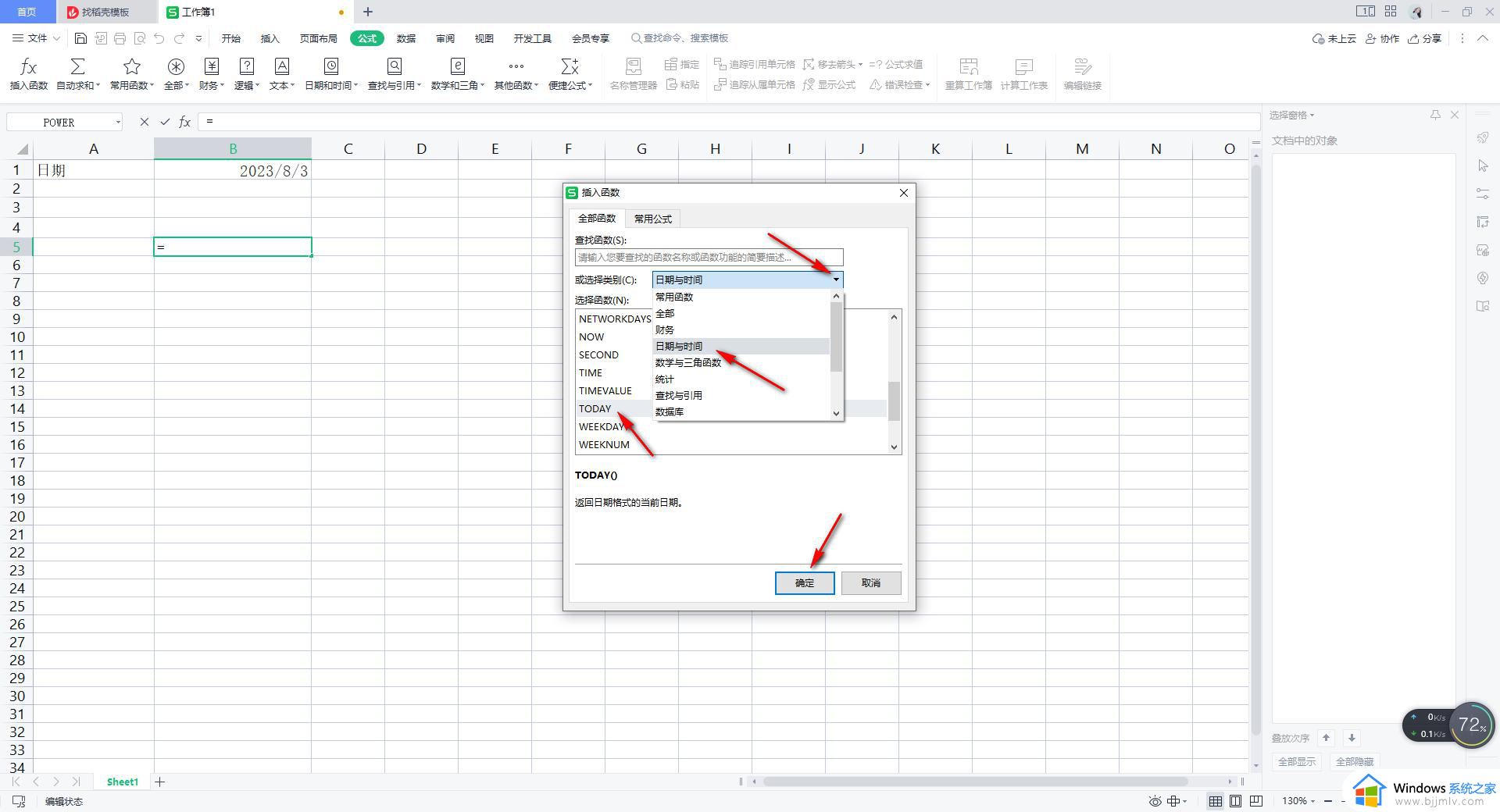1500x812 pixels.
Task: Click the function search input field
Action: pyautogui.click(x=709, y=257)
